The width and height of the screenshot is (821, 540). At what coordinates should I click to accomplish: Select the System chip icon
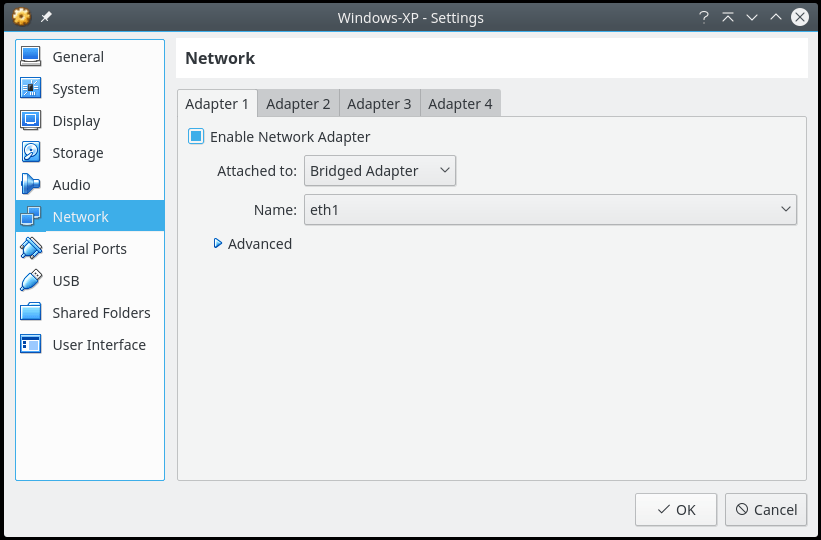pos(31,89)
